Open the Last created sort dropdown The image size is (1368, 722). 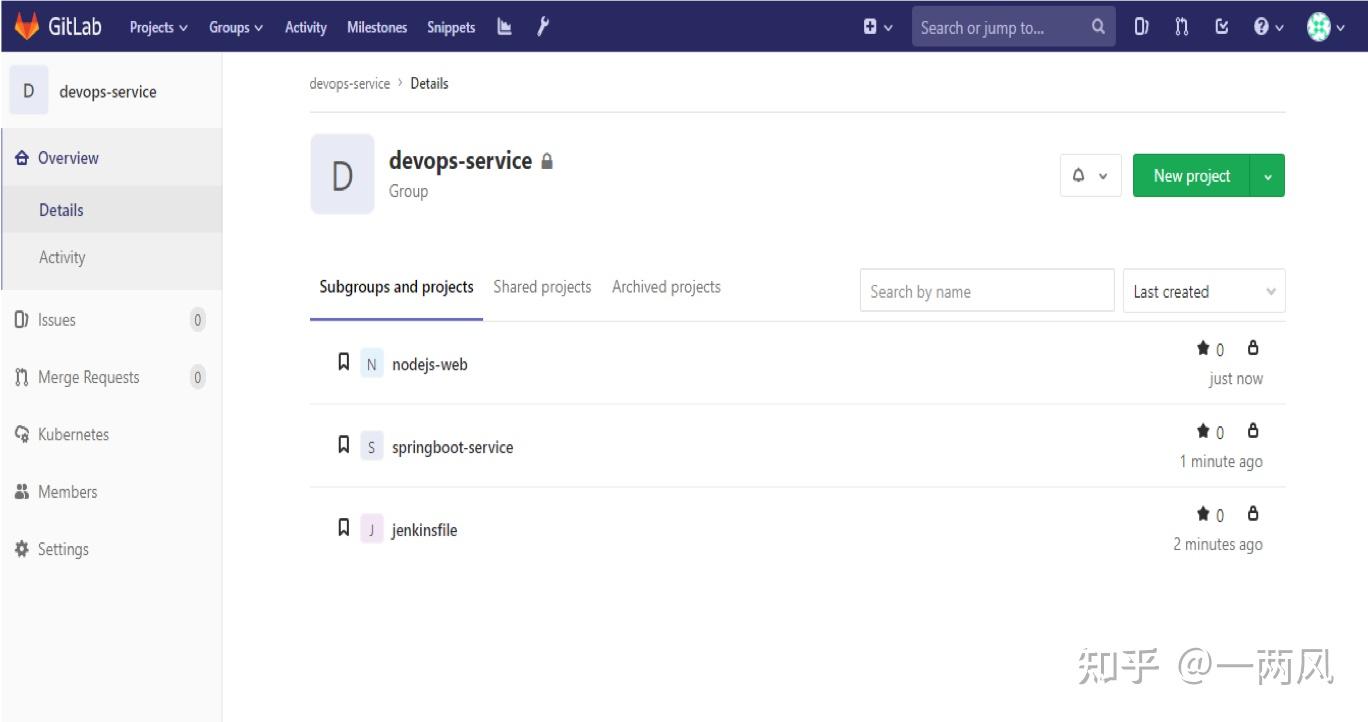click(x=1203, y=291)
